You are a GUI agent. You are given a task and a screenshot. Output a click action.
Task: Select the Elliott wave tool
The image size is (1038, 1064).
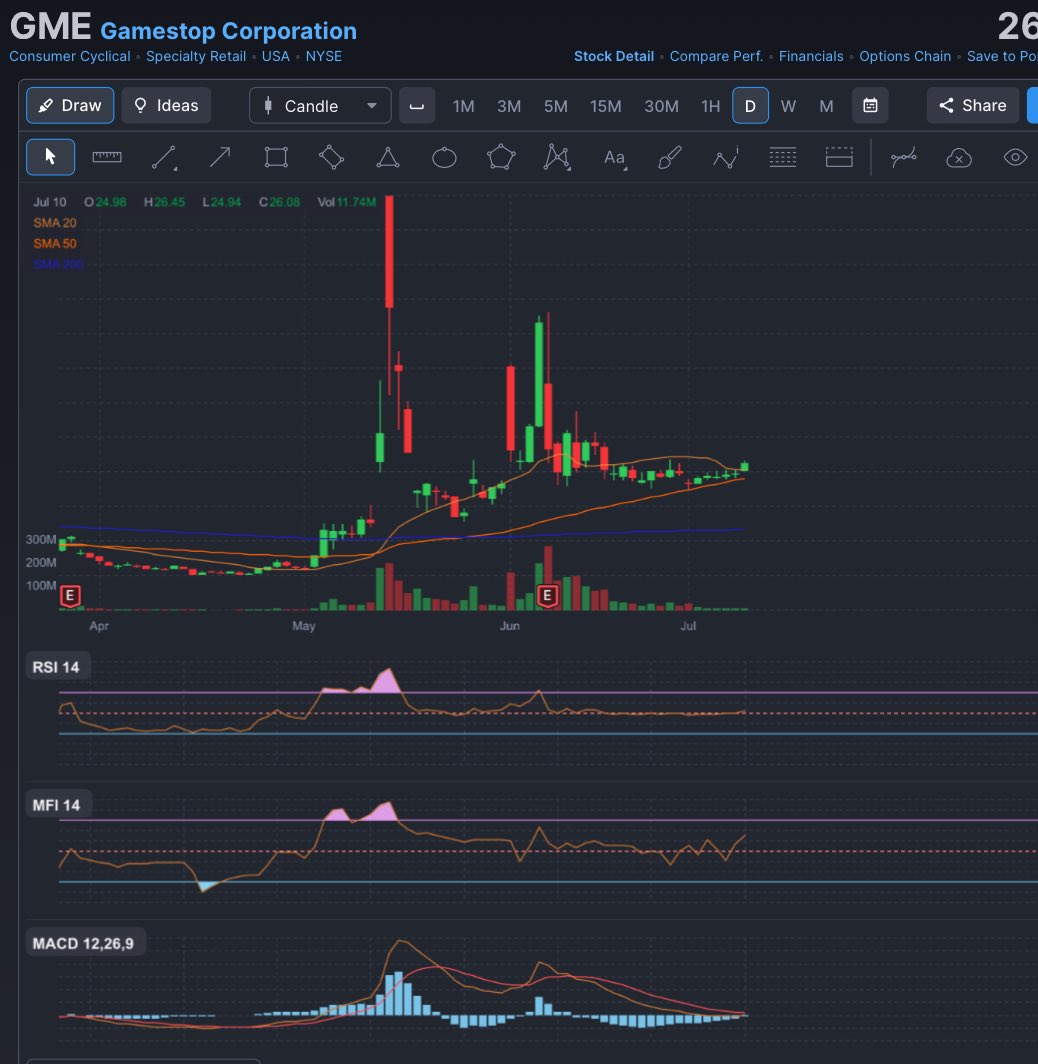(x=726, y=157)
